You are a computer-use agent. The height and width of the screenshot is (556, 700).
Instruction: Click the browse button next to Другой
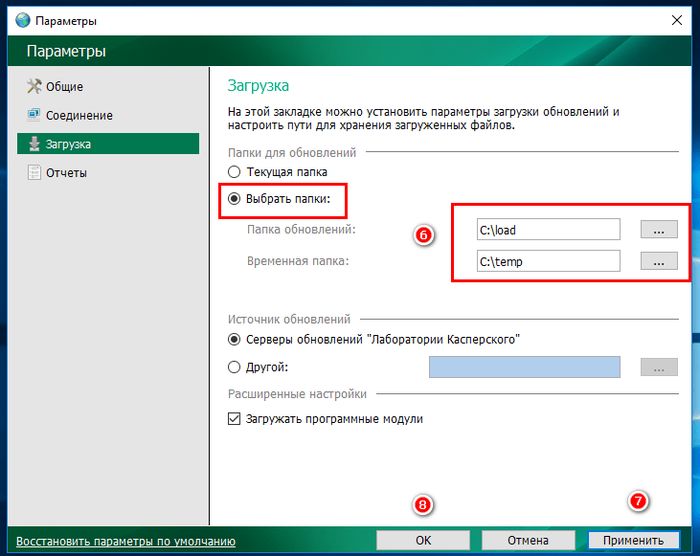coord(659,367)
